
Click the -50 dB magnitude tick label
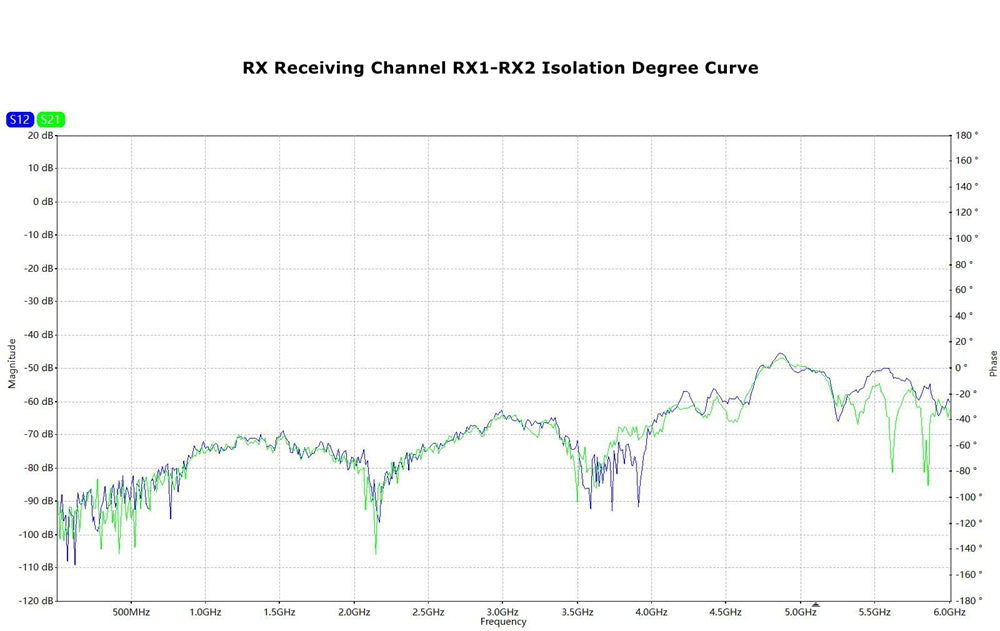pos(39,368)
